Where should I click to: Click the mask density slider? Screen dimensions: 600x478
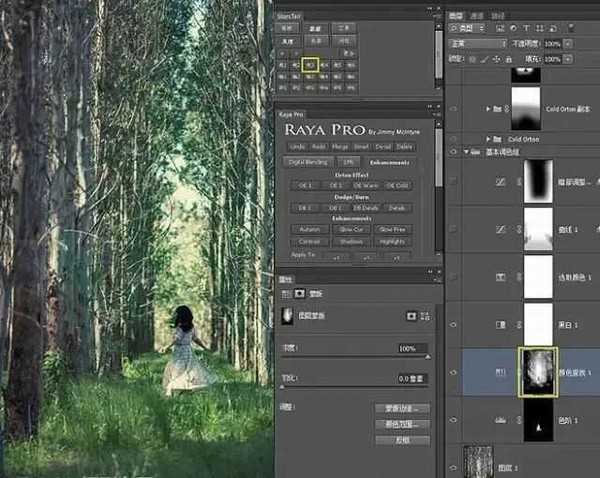(355, 355)
